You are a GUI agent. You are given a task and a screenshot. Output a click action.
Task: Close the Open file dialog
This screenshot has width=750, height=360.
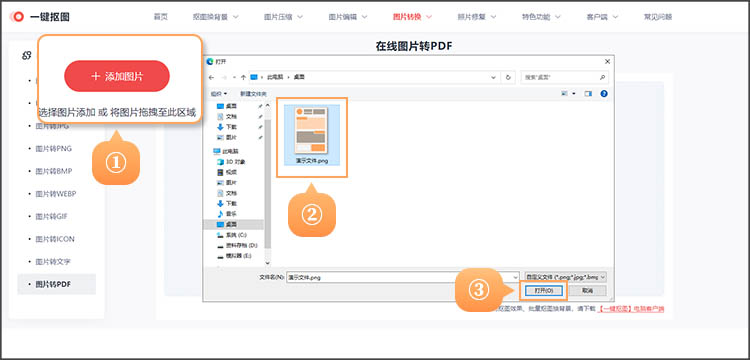607,62
